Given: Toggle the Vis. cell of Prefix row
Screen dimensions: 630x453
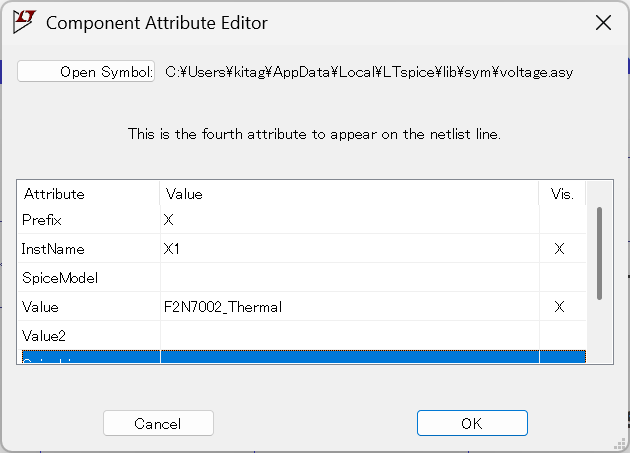Looking at the screenshot, I should coord(562,220).
